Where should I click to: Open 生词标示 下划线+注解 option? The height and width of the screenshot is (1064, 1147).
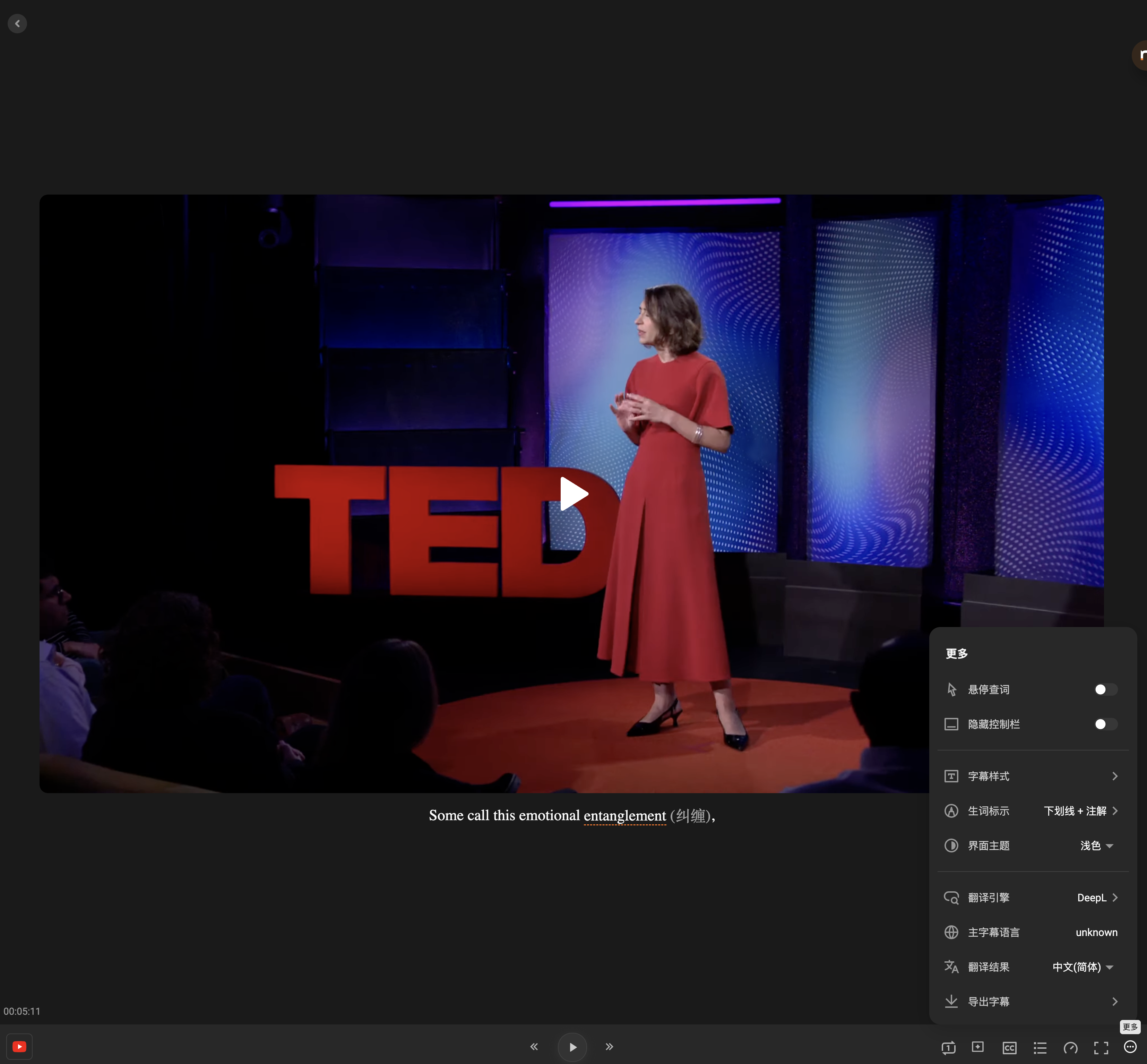[x=1080, y=811]
